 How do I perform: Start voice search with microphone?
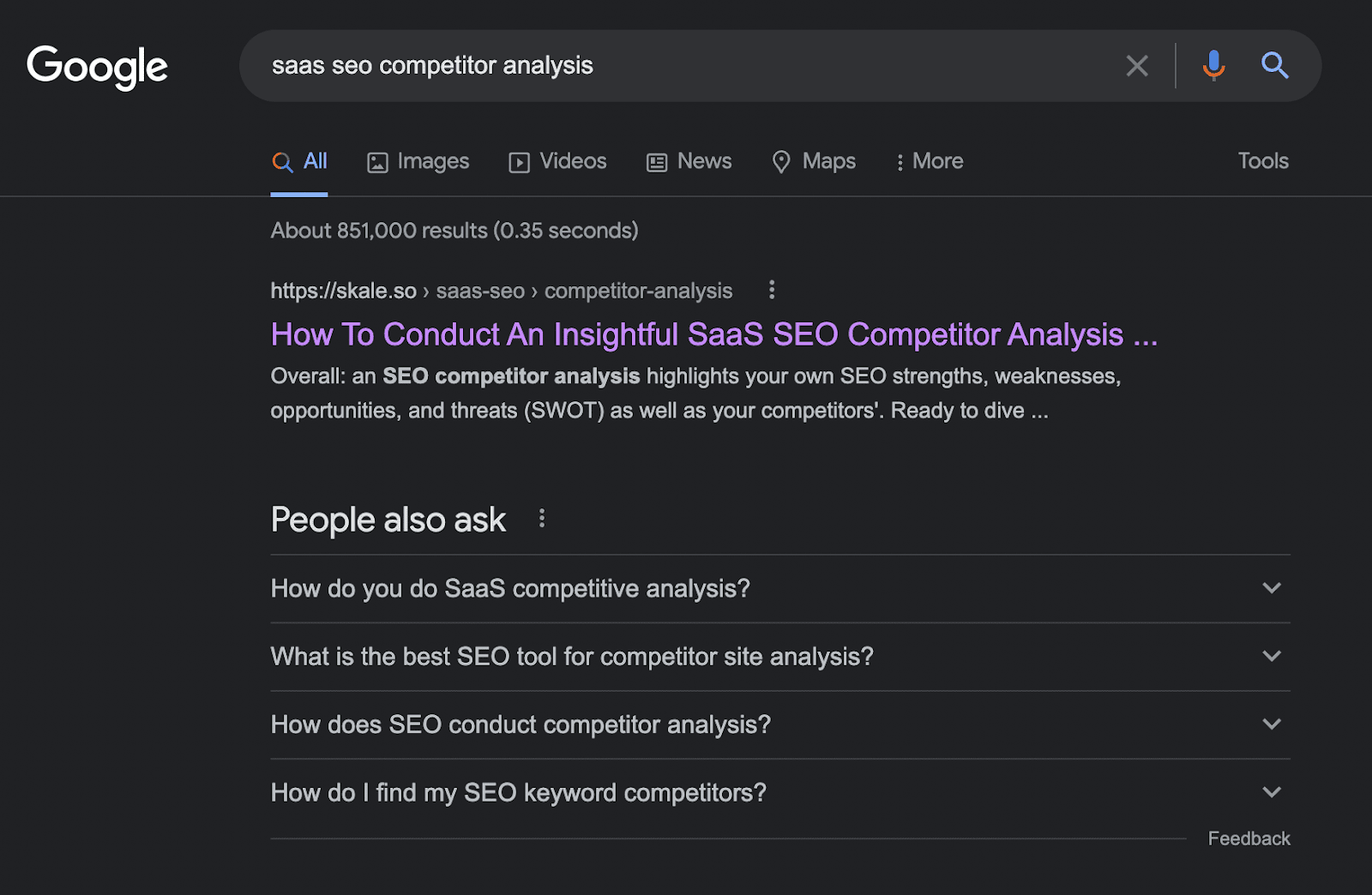[1213, 66]
